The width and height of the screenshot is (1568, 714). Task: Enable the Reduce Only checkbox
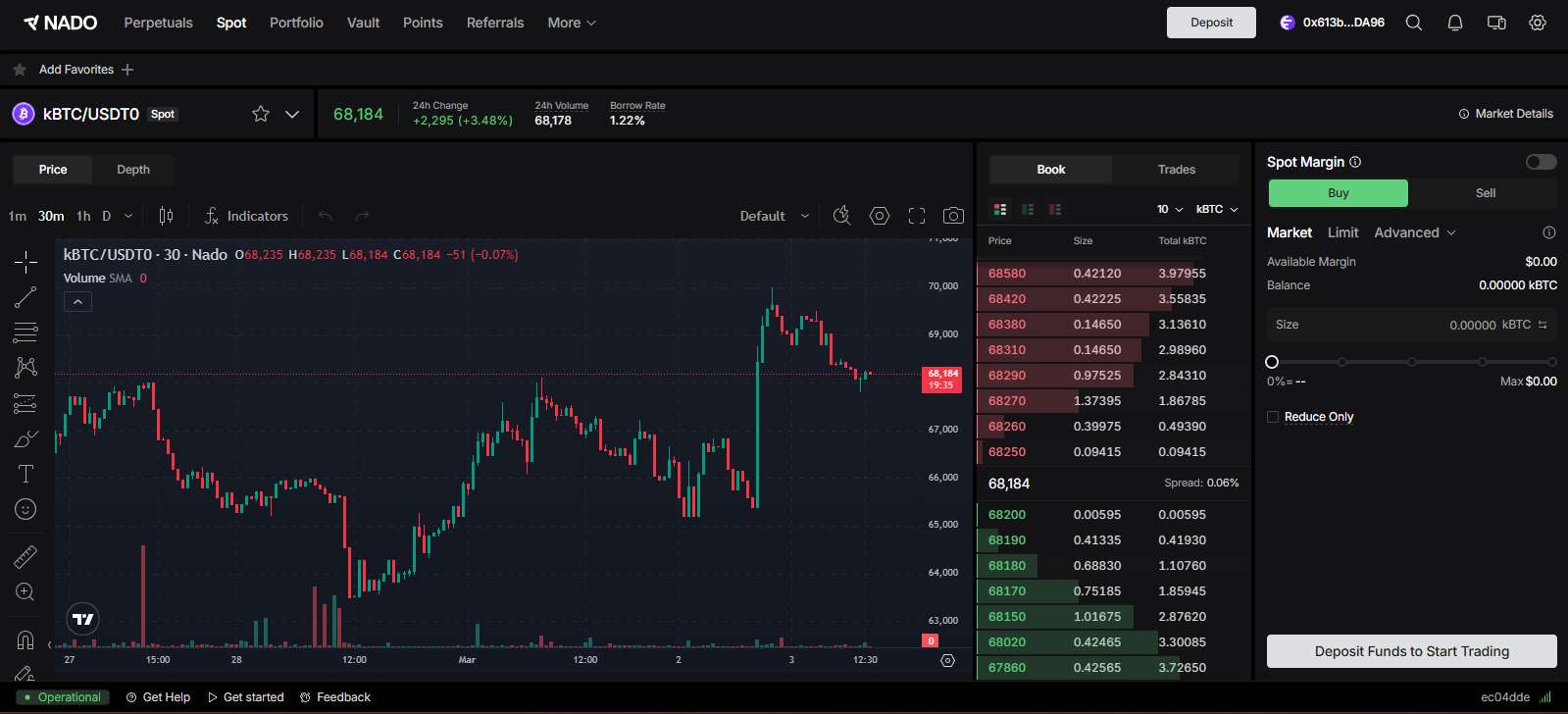[x=1273, y=417]
